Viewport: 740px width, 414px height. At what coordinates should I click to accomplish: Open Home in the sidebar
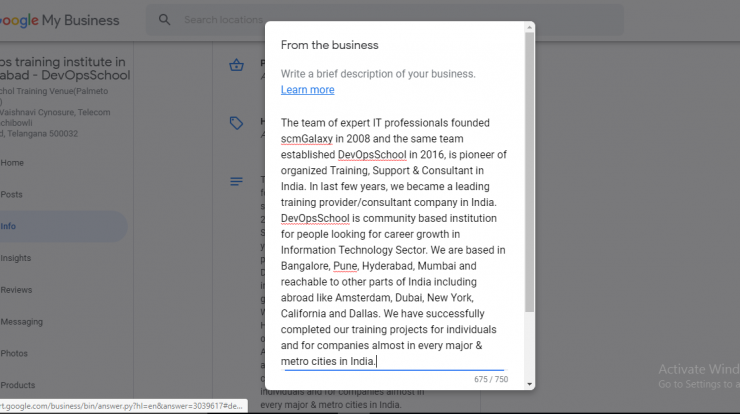tap(12, 163)
